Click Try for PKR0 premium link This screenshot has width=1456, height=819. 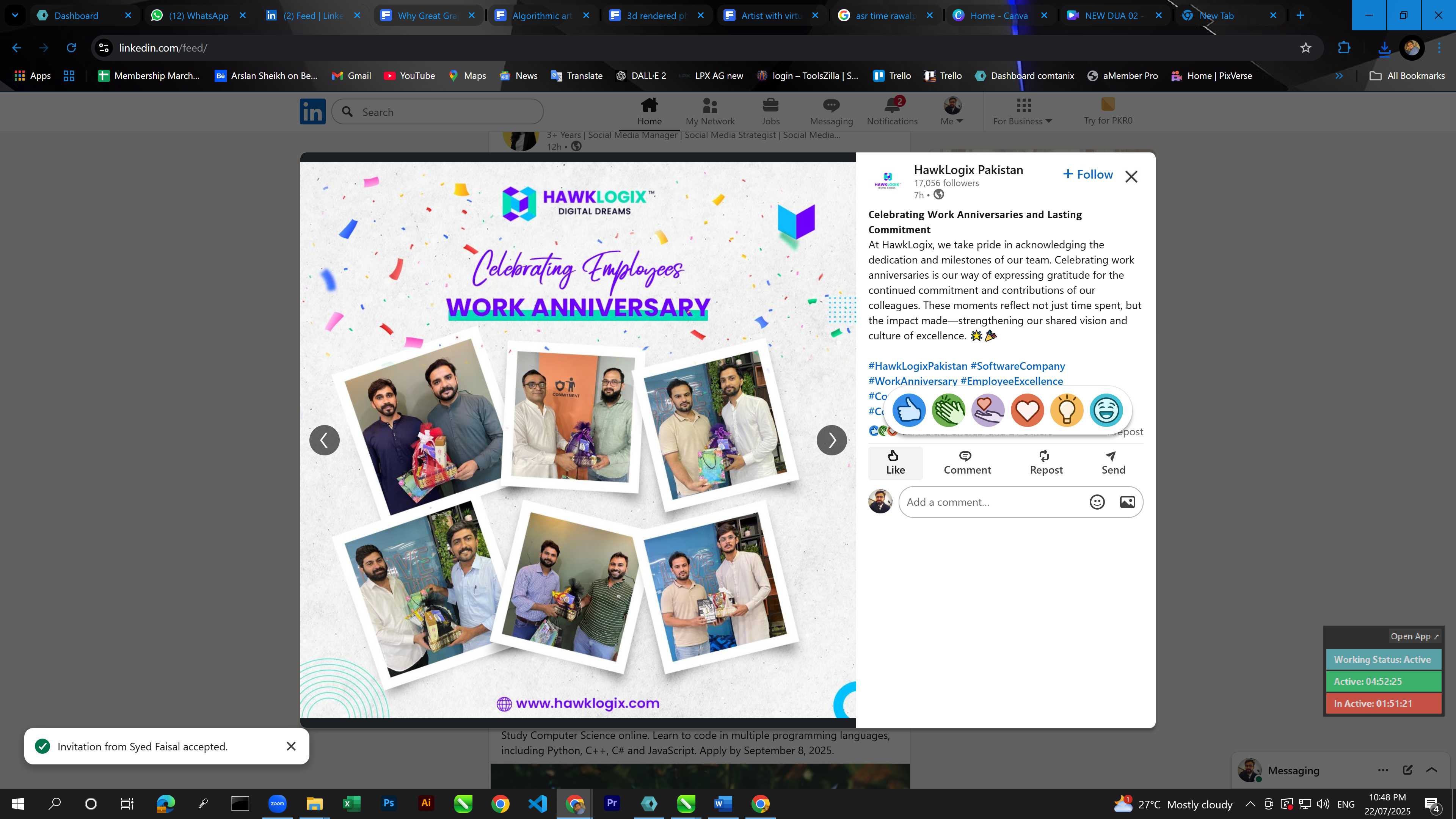click(1108, 112)
